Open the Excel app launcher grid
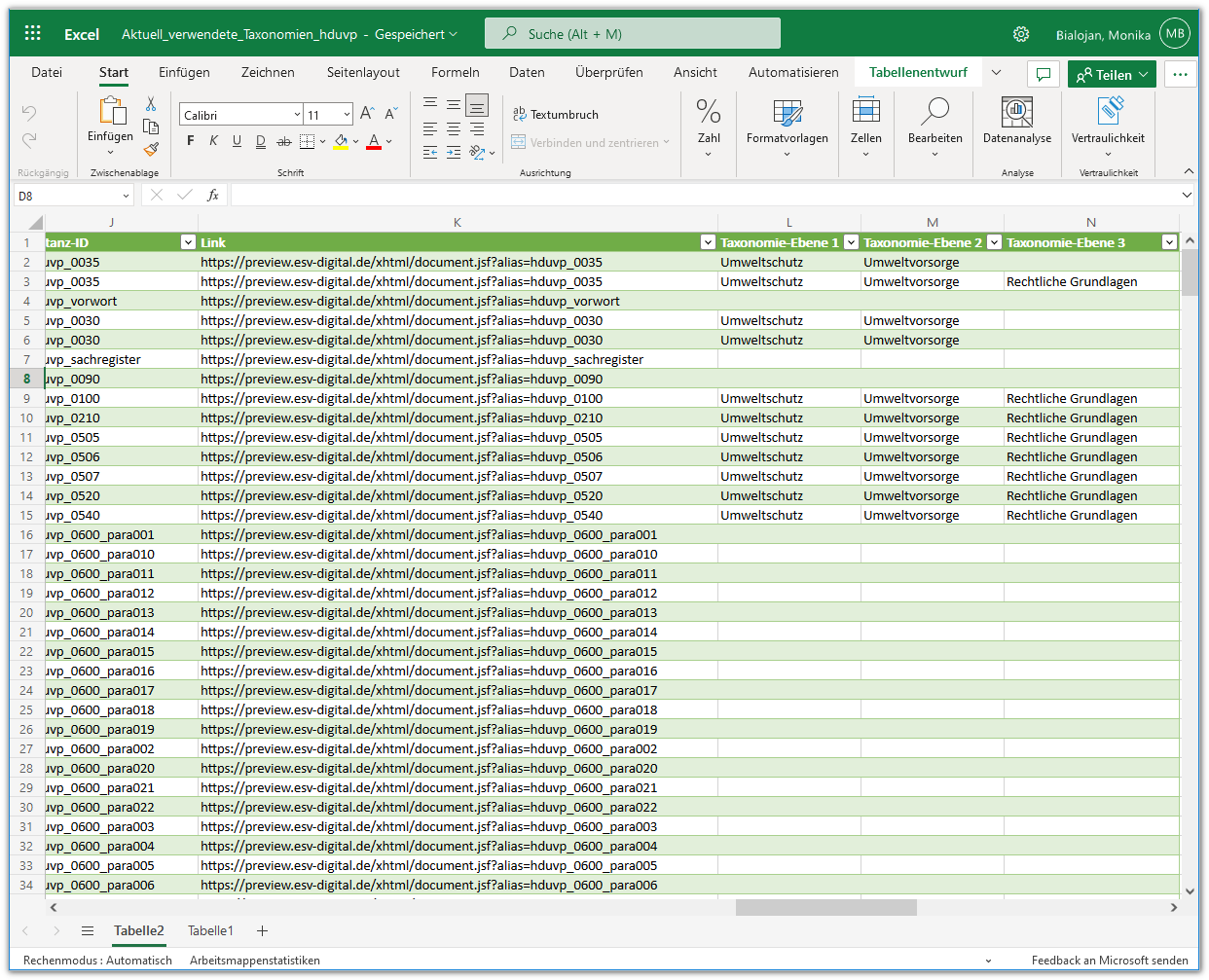1209x980 pixels. (x=32, y=34)
